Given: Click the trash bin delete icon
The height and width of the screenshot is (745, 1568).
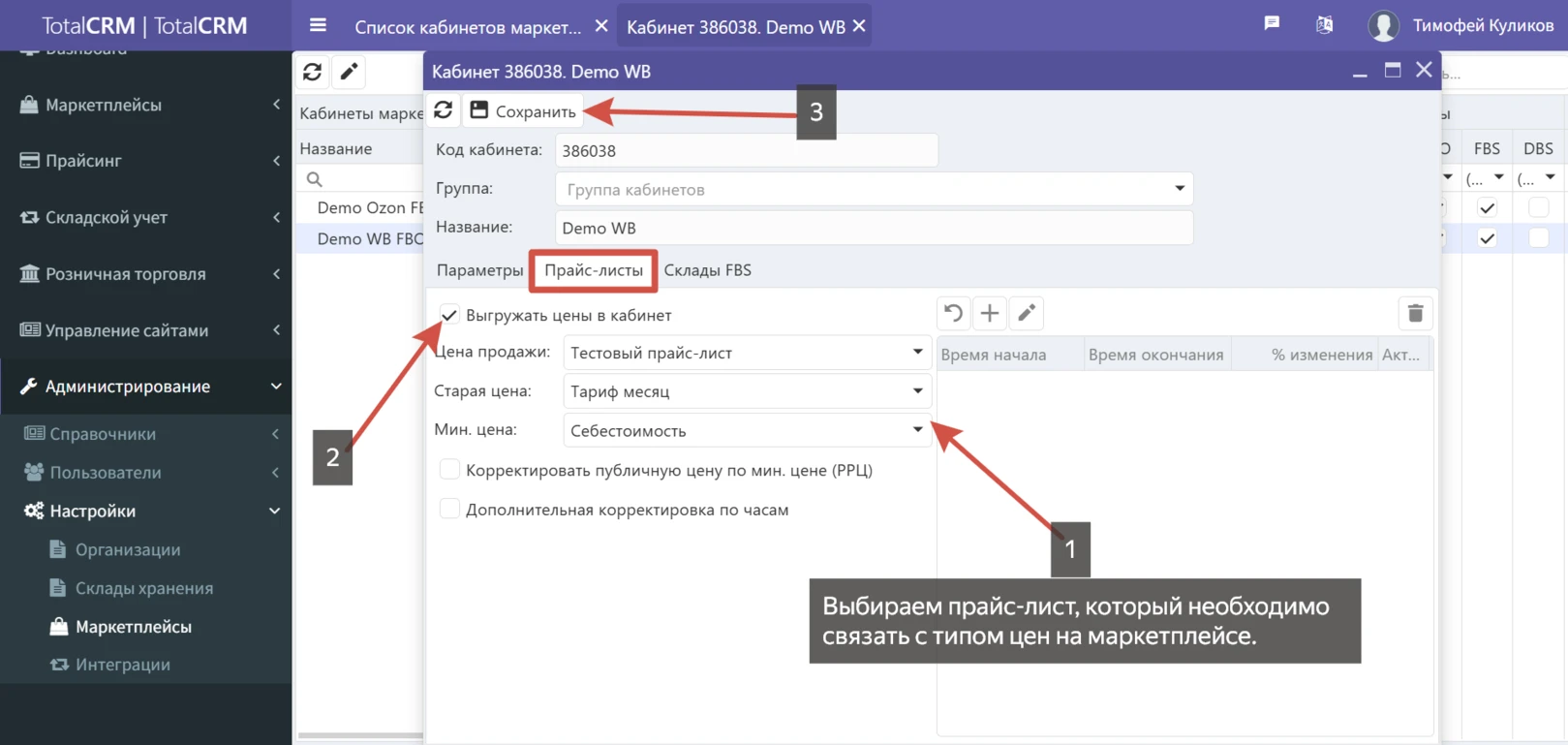Looking at the screenshot, I should coord(1415,313).
